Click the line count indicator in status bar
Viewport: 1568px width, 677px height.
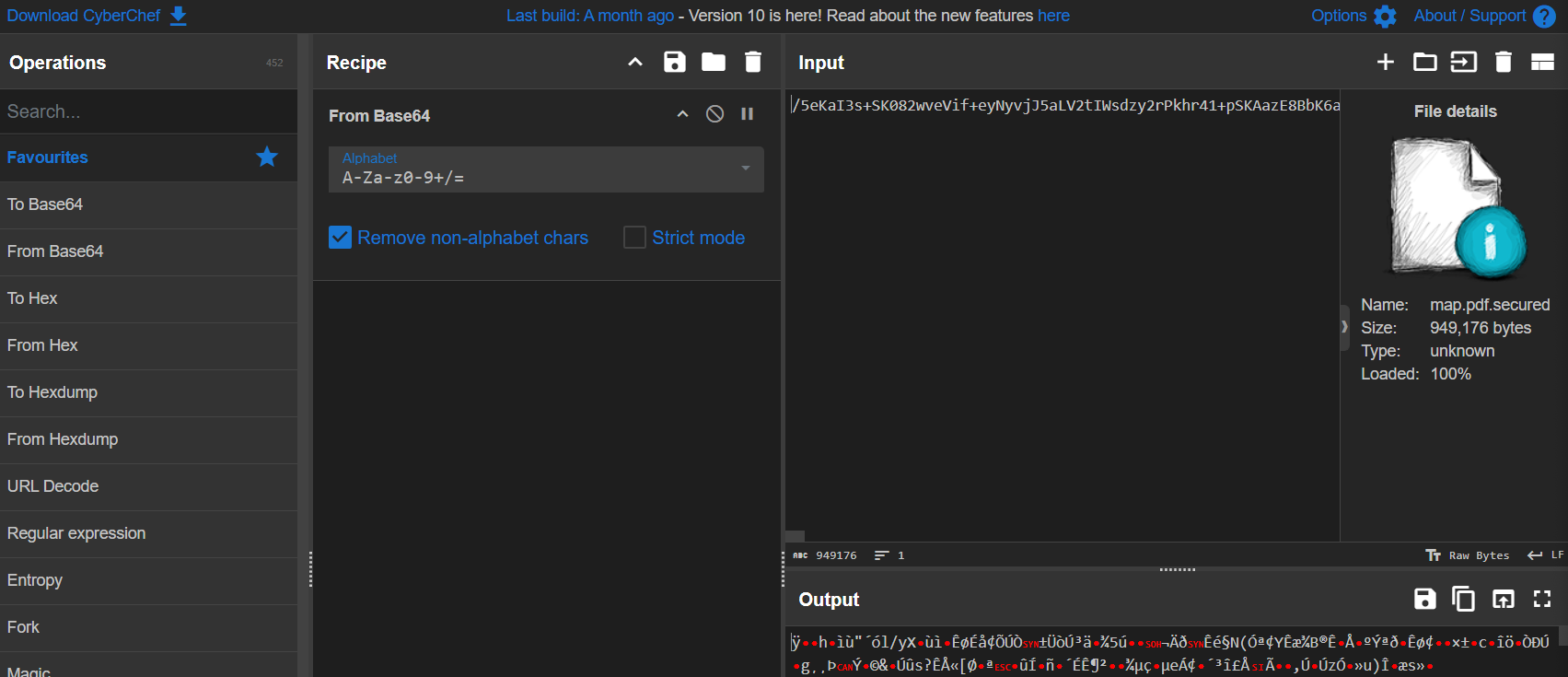[889, 555]
